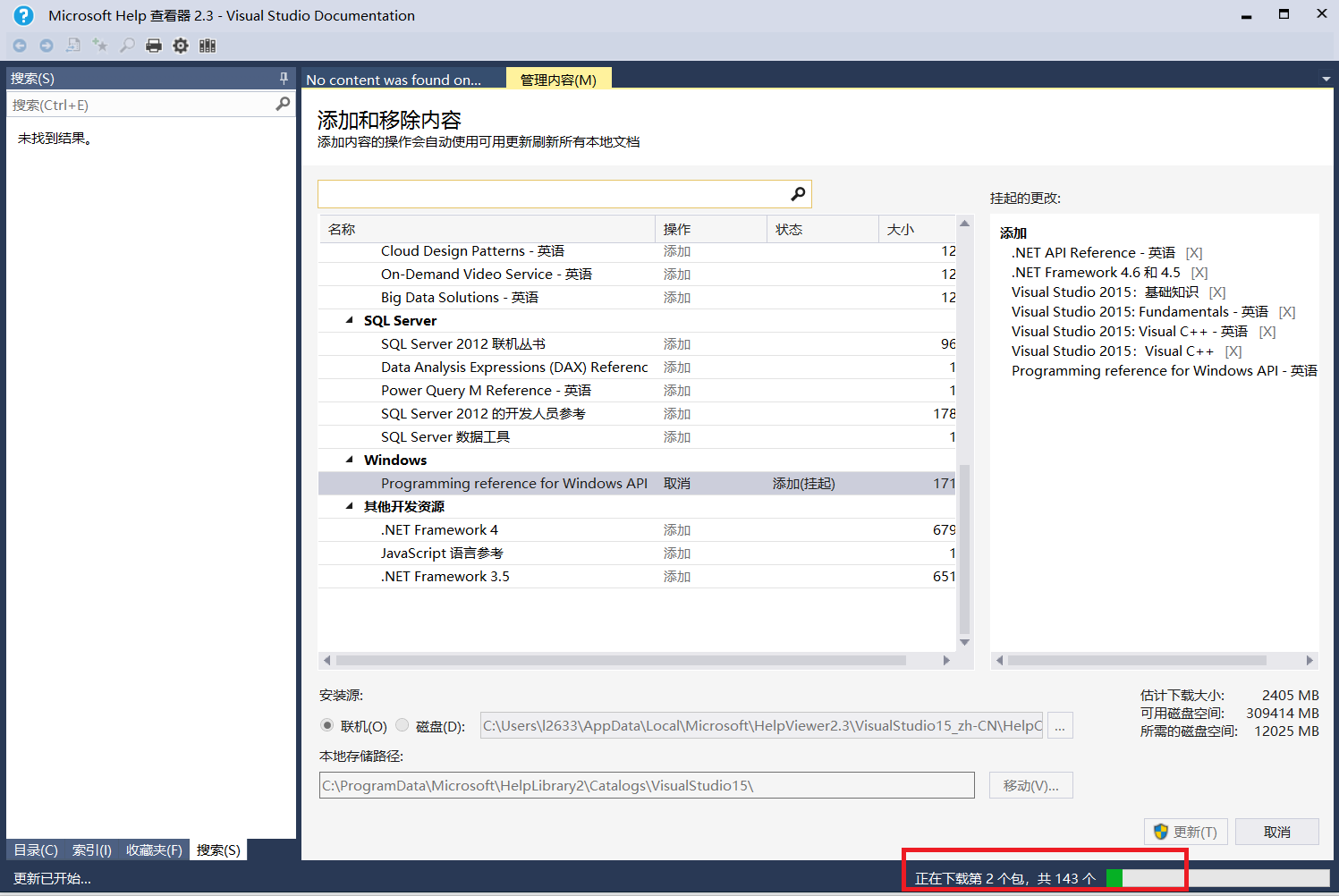Click the manage content books icon
The height and width of the screenshot is (896, 1339).
point(208,46)
